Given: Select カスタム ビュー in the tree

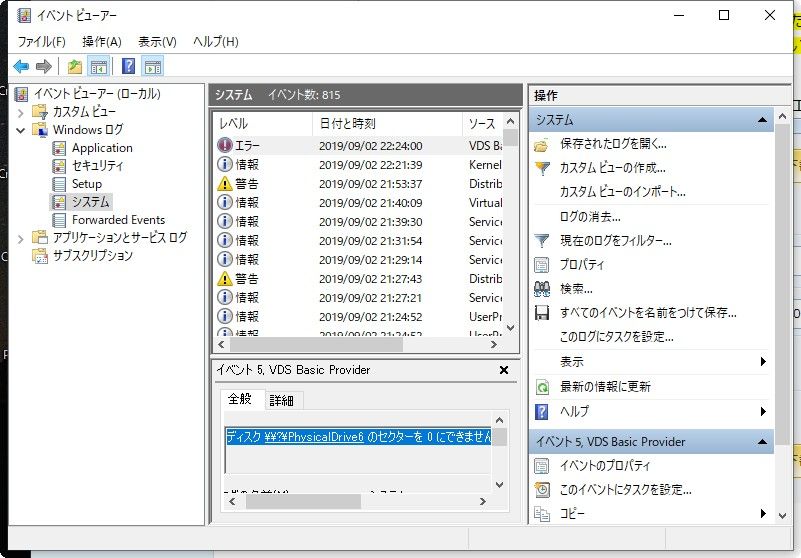Looking at the screenshot, I should click(84, 111).
